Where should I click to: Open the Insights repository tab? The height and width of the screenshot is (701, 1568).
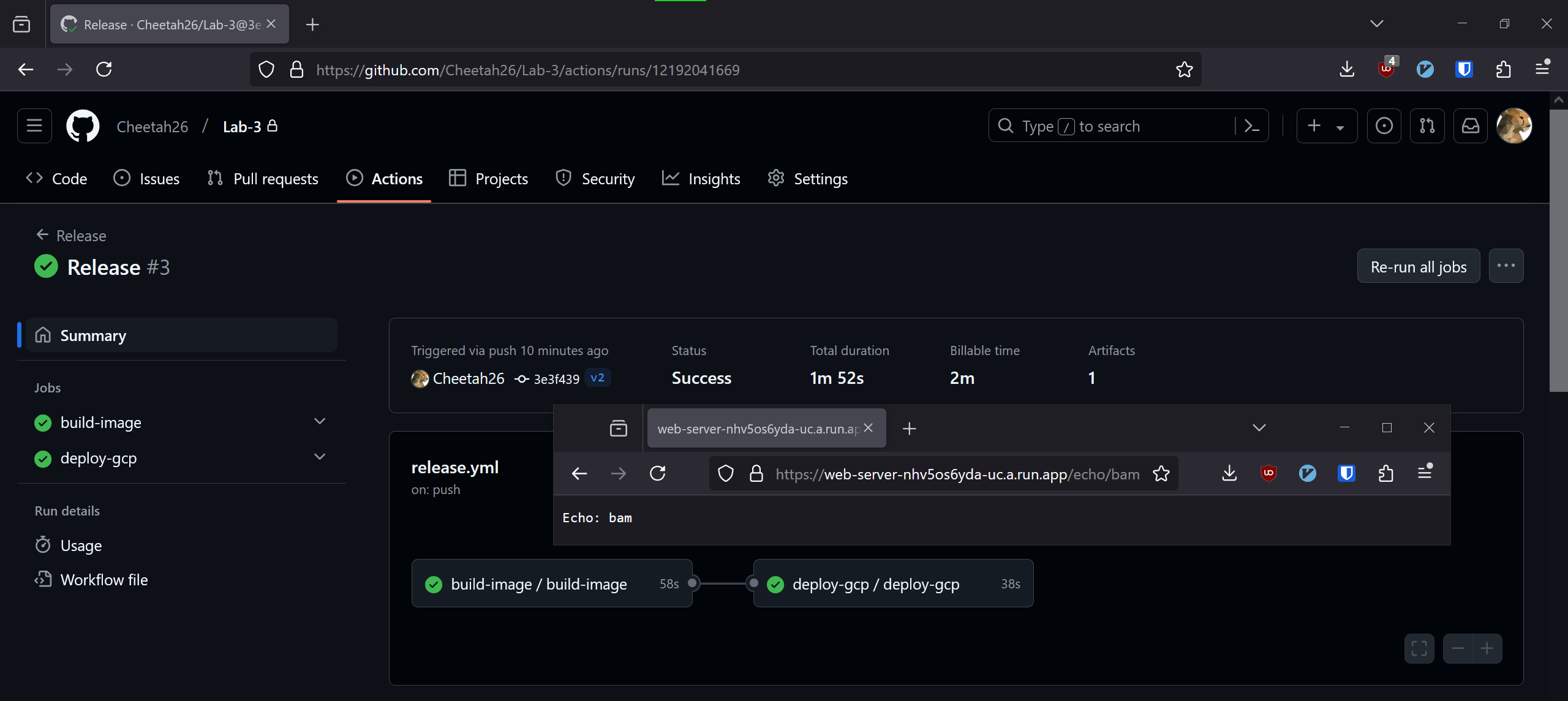701,179
